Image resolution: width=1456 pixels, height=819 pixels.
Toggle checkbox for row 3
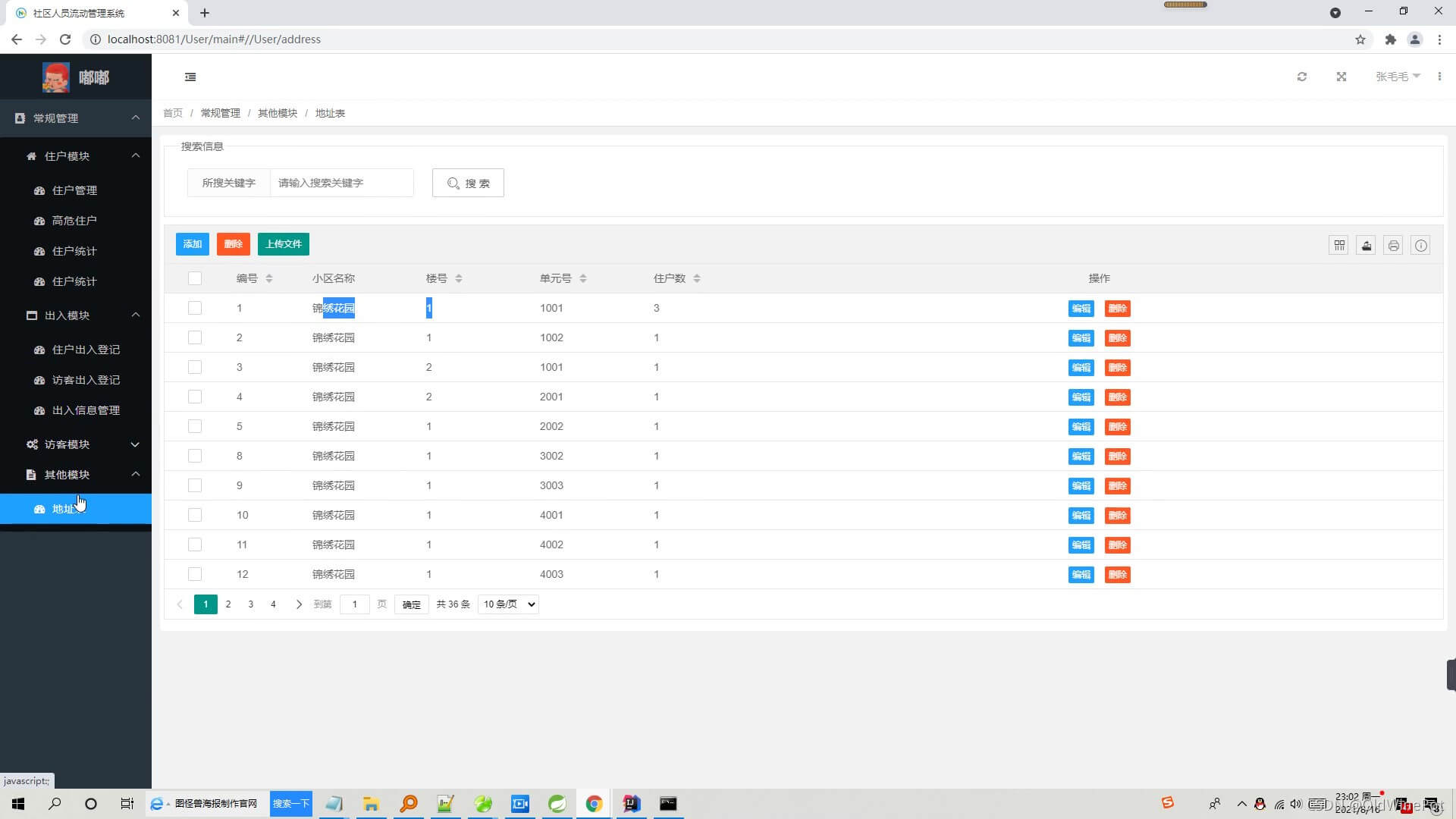pyautogui.click(x=194, y=366)
